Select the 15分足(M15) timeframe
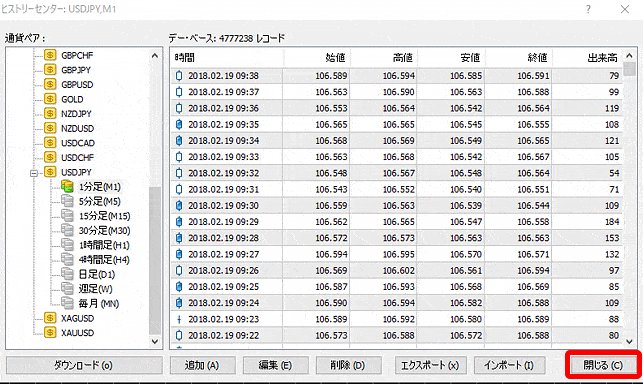The width and height of the screenshot is (643, 384). pos(105,216)
